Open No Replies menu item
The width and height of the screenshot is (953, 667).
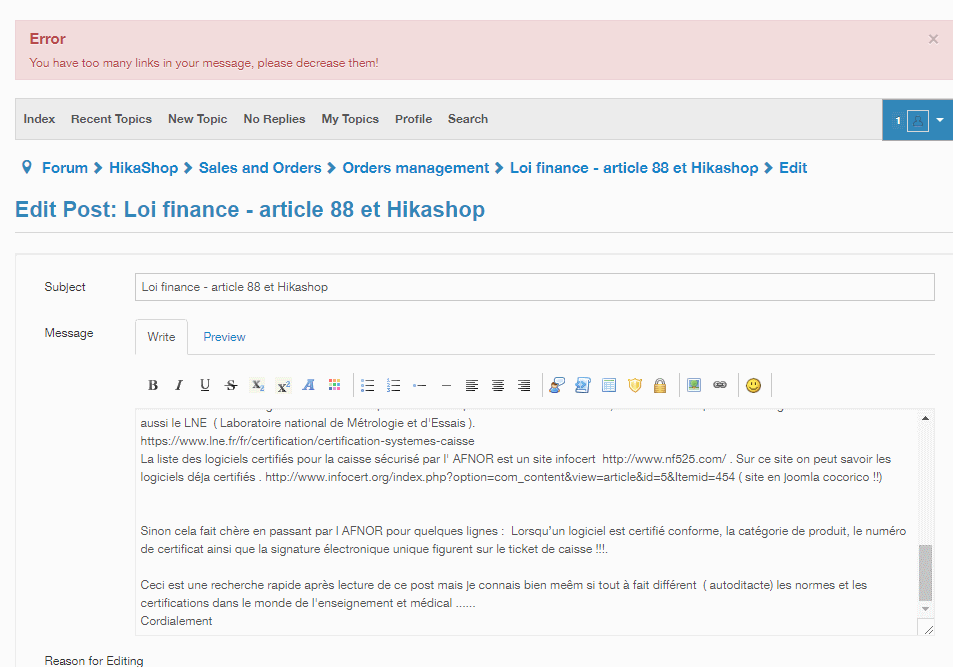pos(274,119)
